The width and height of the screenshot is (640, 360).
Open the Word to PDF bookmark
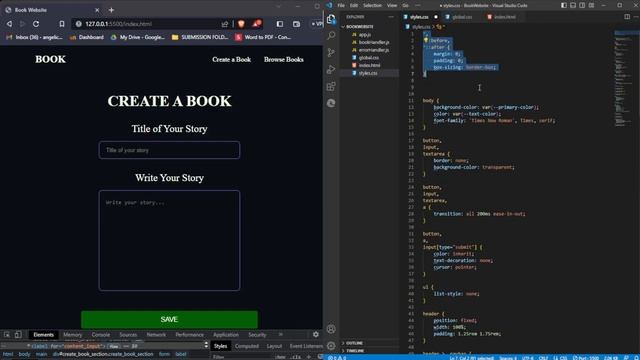[x=263, y=37]
